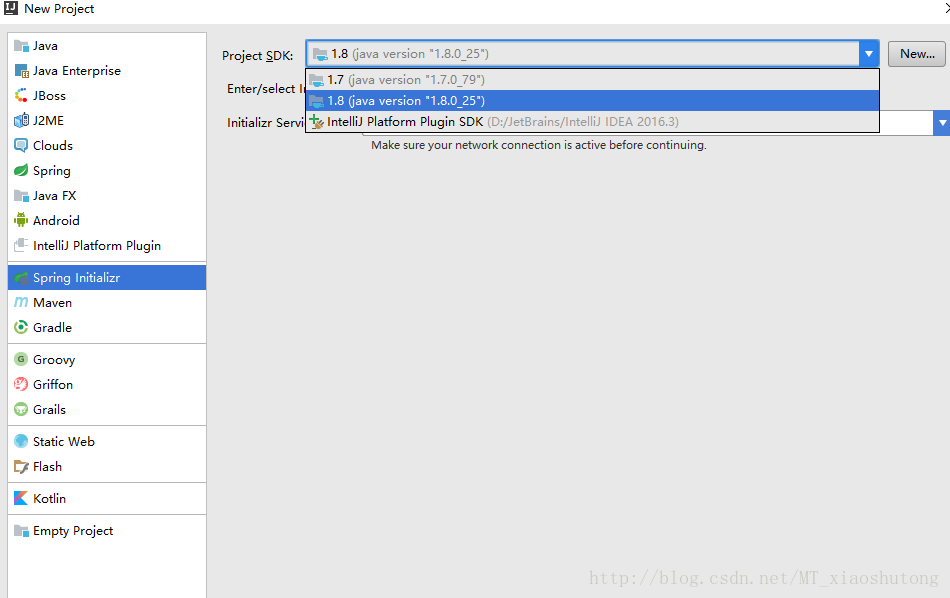Select Clouds in the project list
The height and width of the screenshot is (598, 950).
(53, 145)
